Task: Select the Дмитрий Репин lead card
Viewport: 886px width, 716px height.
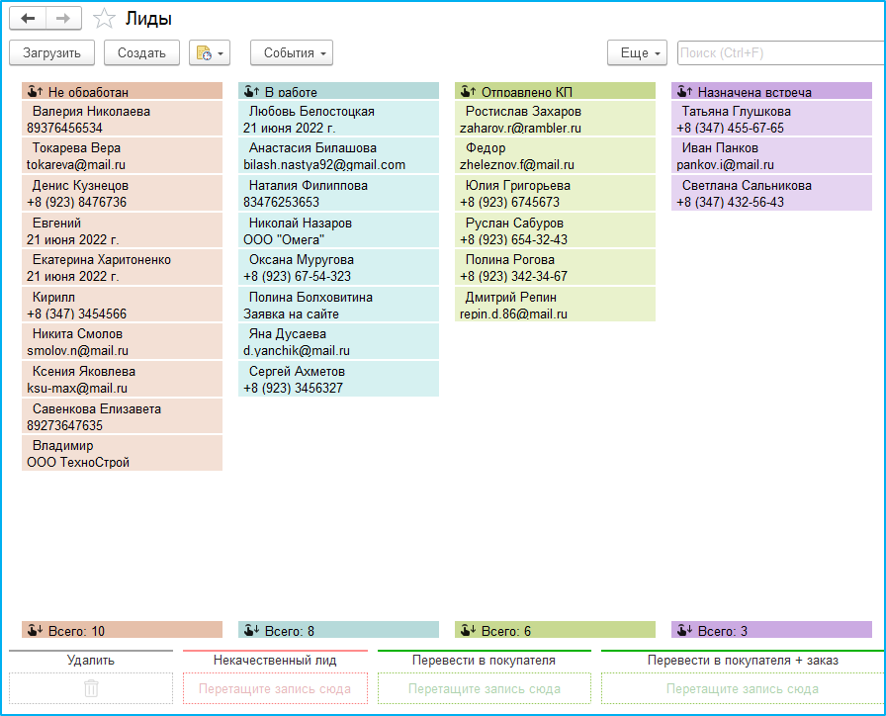Action: click(x=555, y=304)
